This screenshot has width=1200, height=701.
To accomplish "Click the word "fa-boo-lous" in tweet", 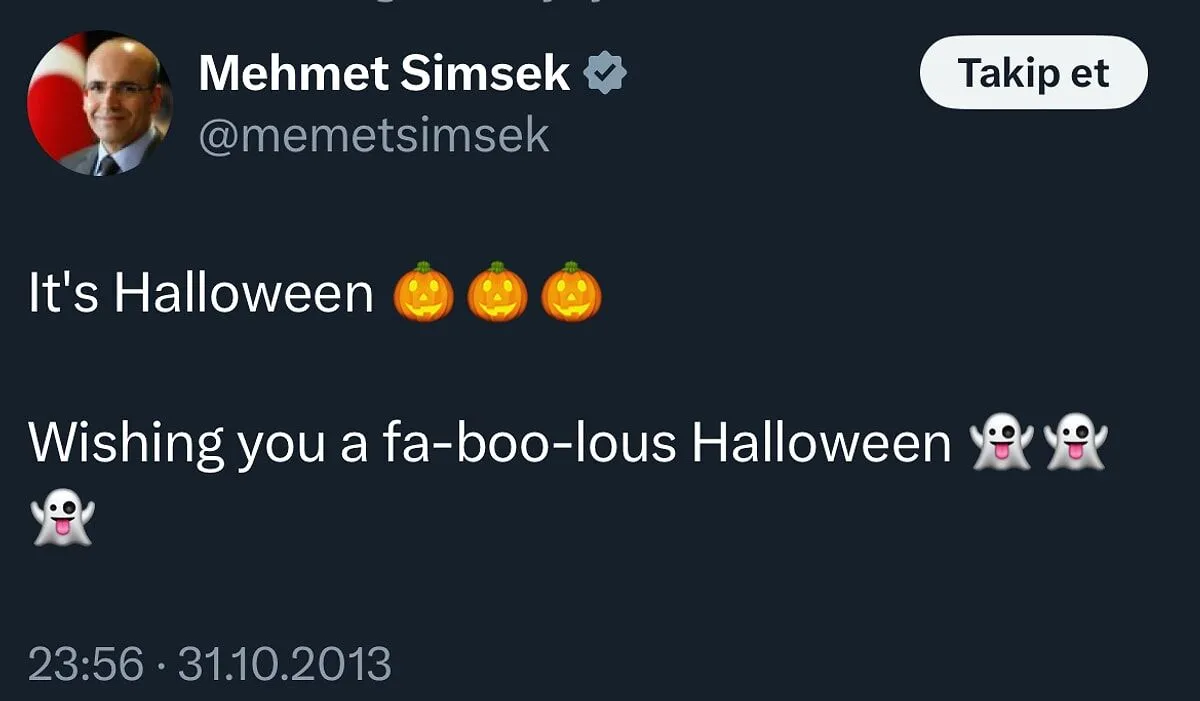I will tap(529, 444).
